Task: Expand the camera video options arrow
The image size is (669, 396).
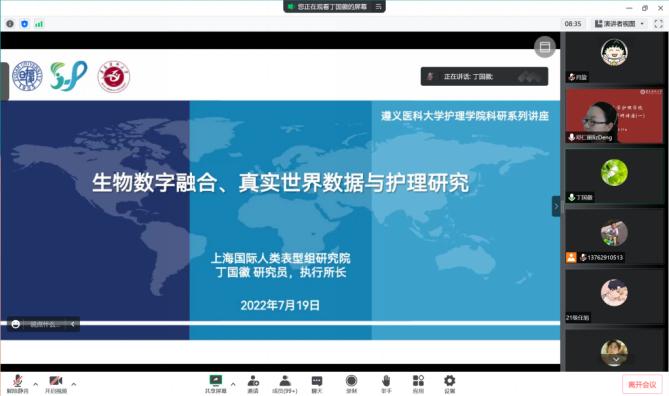Action: click(x=74, y=384)
